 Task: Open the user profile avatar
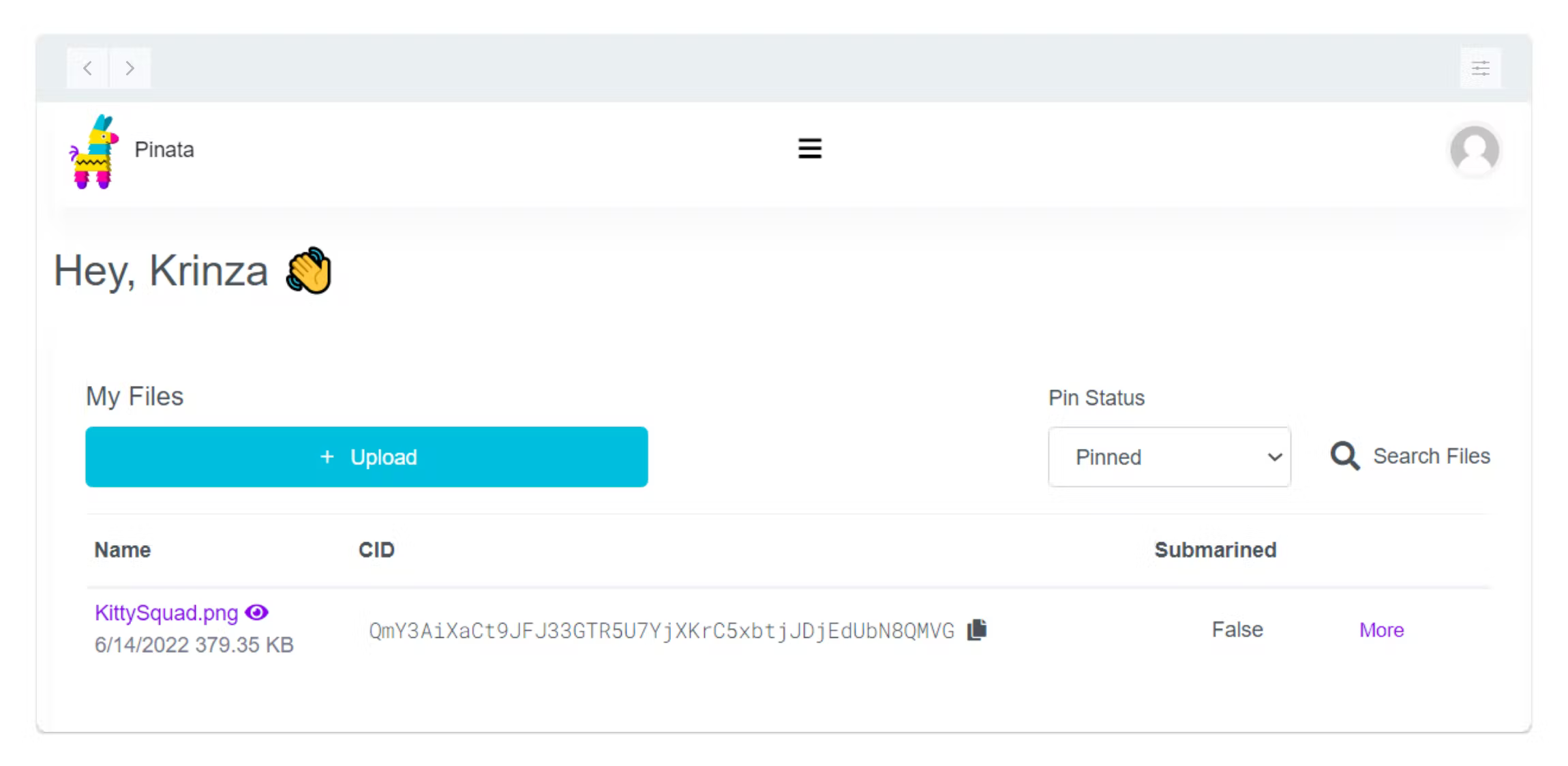(1474, 150)
